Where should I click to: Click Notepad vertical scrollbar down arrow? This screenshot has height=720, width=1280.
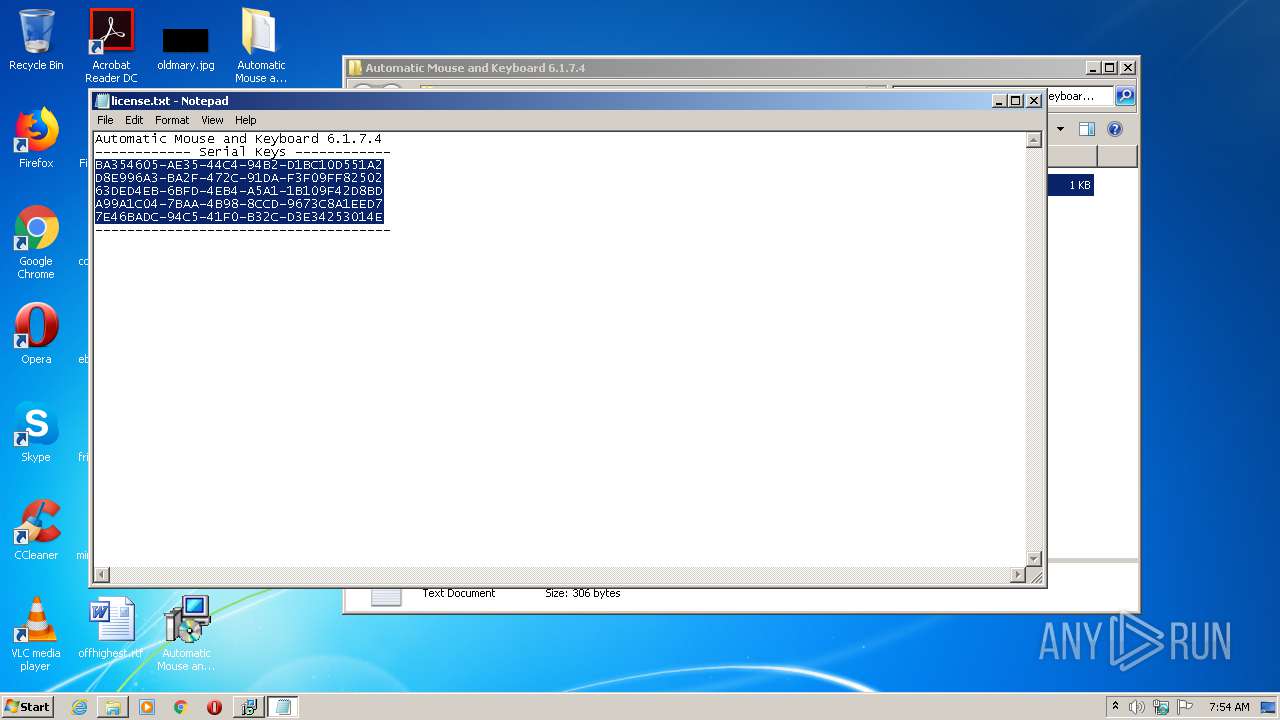click(1034, 558)
